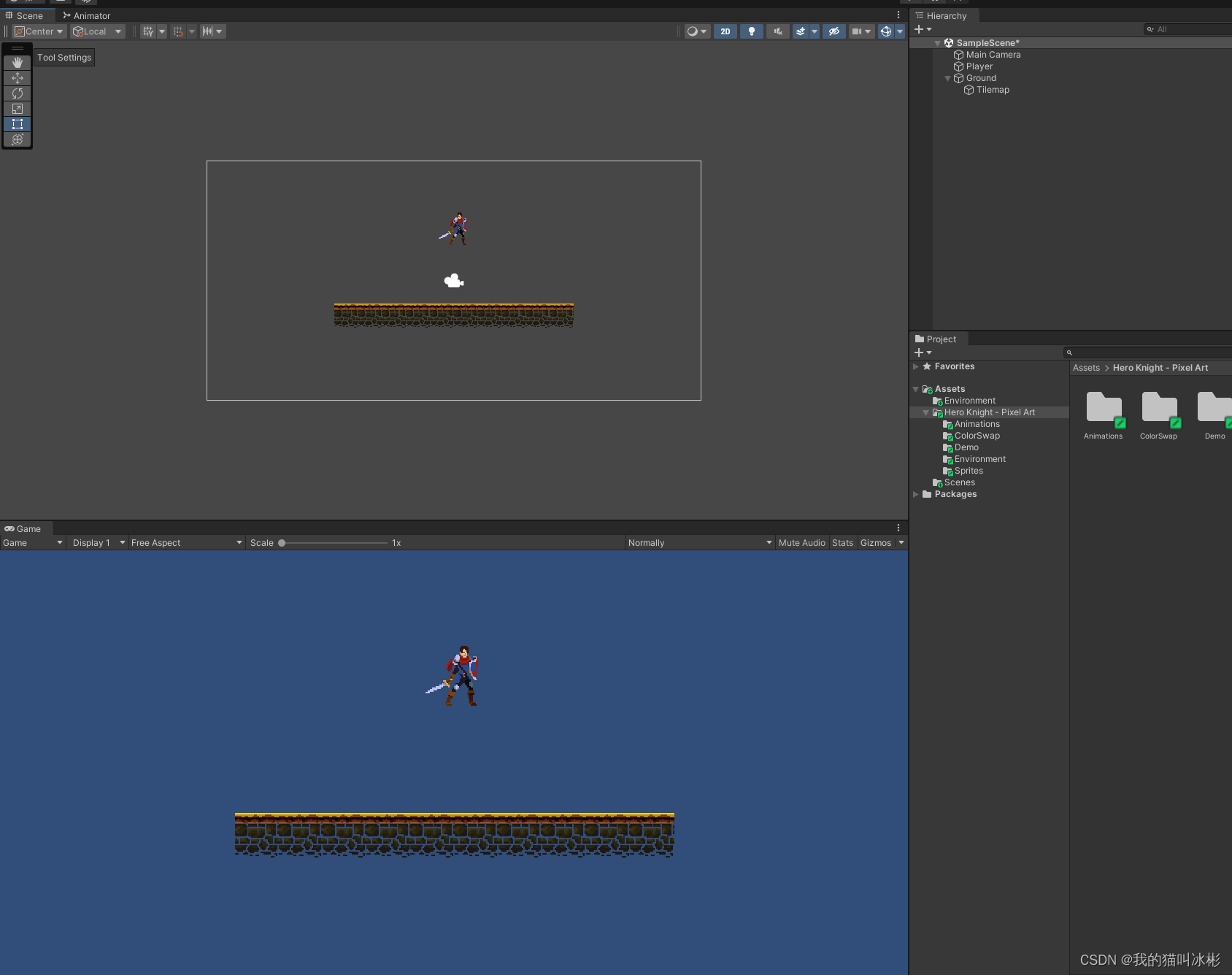Select the Player object in Hierarchy
Image resolution: width=1232 pixels, height=975 pixels.
pos(979,66)
